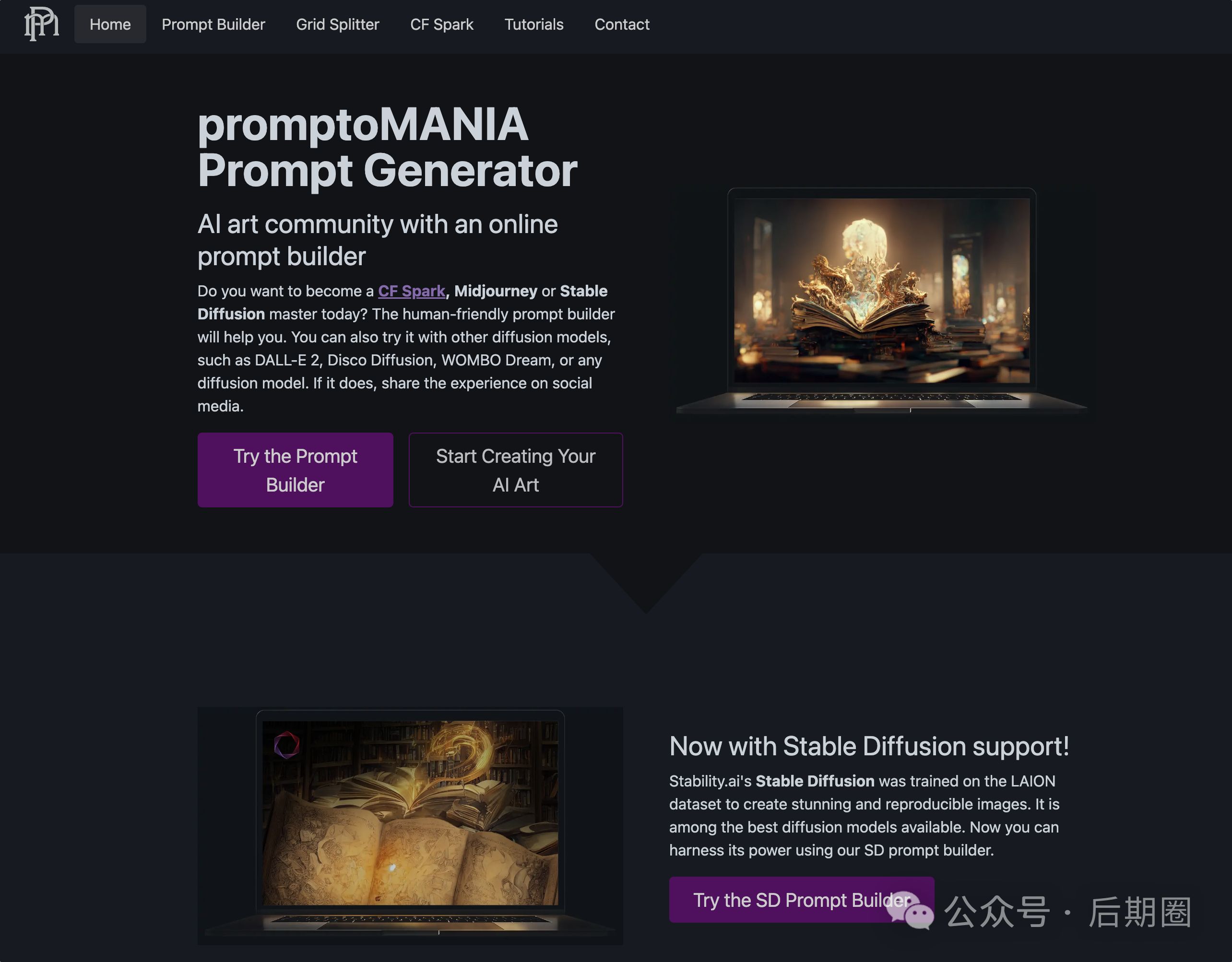Click the glowing book laptop image
1232x962 pixels.
point(882,301)
